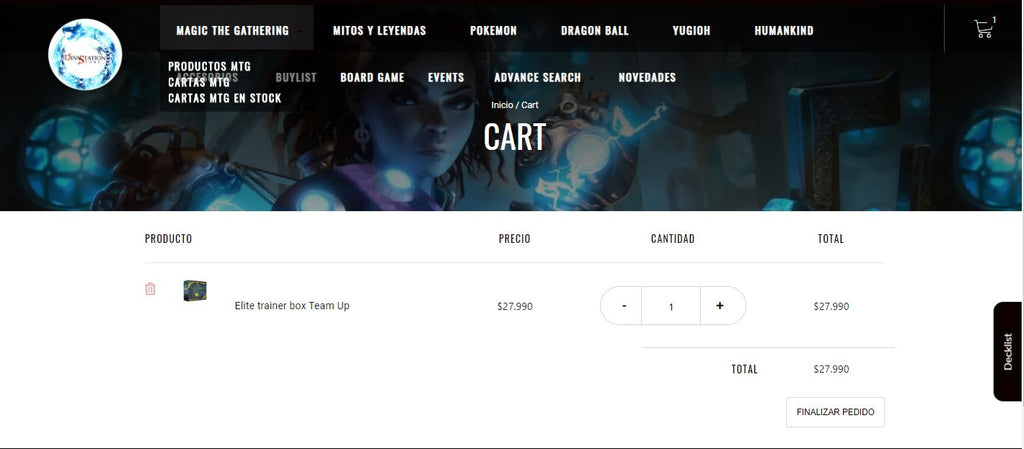Go to Mitos y Leyendas section
The width and height of the screenshot is (1024, 449).
[x=379, y=30]
